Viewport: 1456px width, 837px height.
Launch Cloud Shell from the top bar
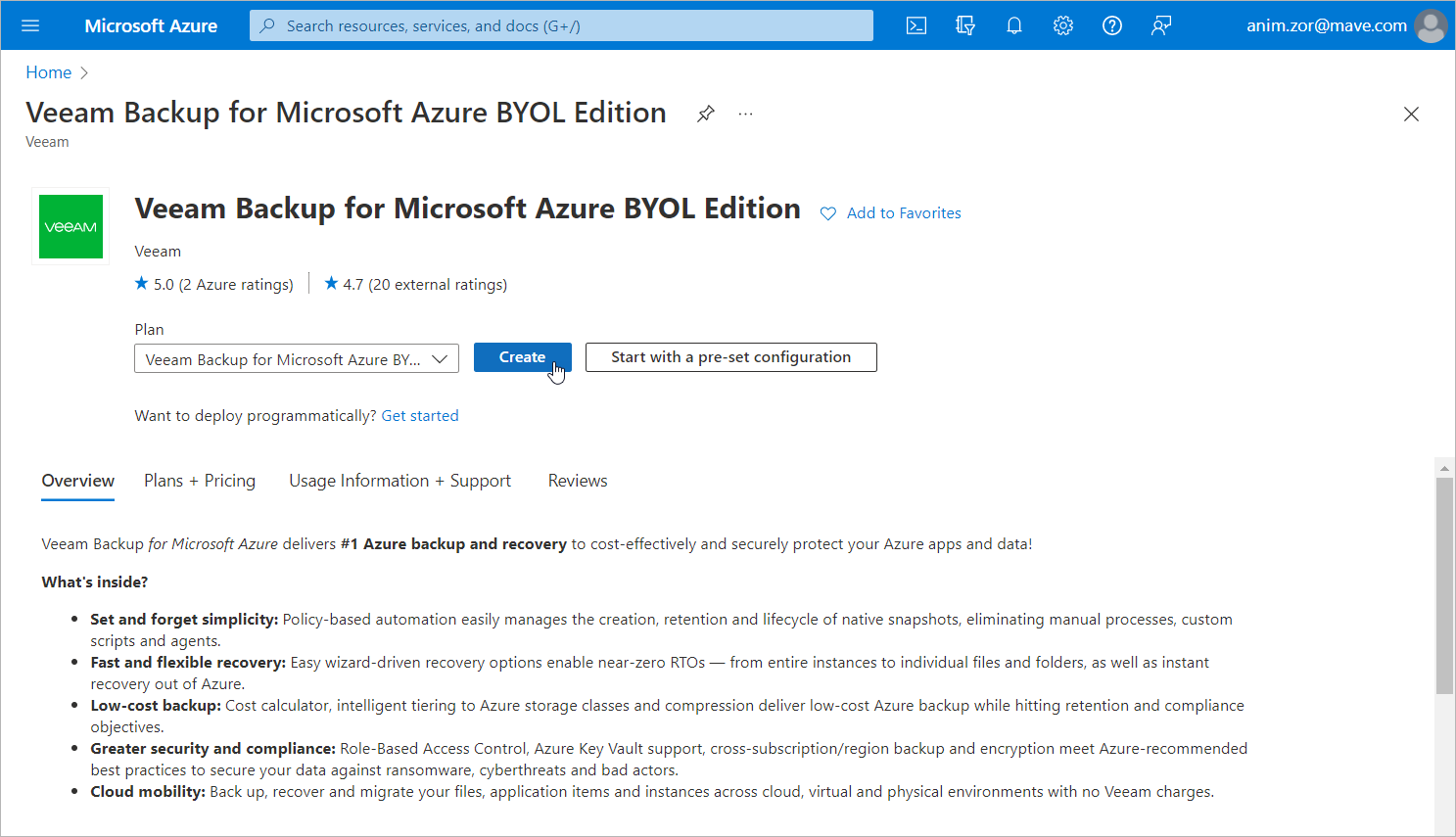click(916, 25)
